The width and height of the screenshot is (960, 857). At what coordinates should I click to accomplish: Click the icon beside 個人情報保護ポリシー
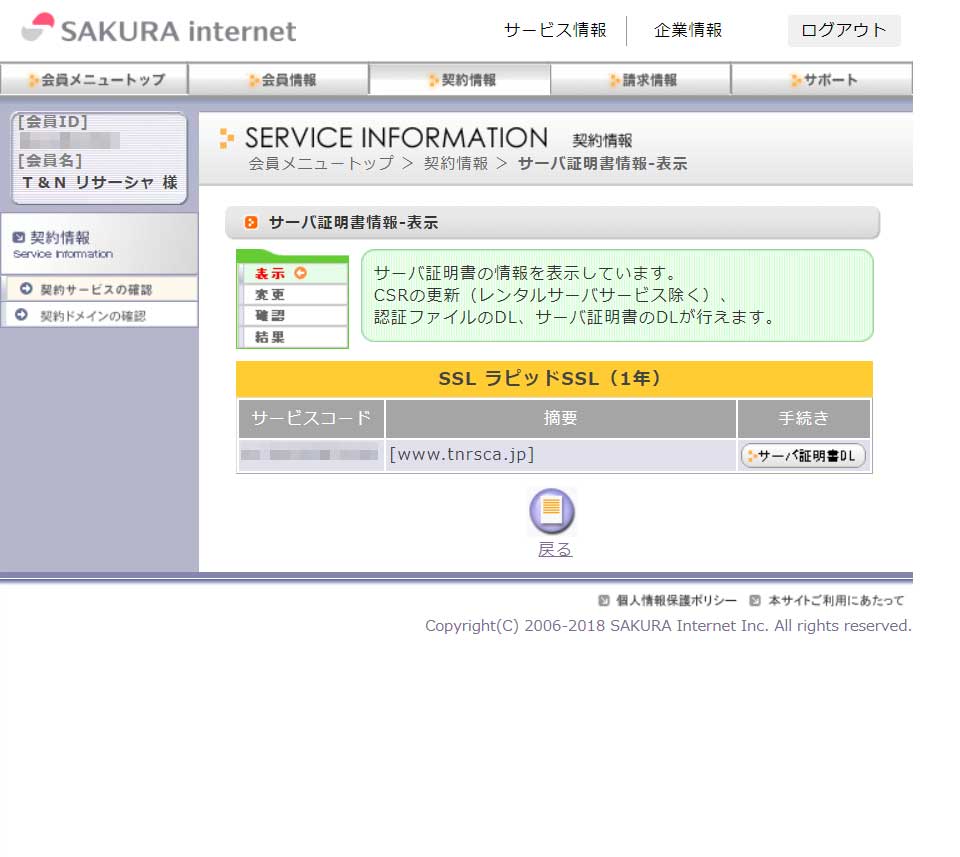click(604, 601)
